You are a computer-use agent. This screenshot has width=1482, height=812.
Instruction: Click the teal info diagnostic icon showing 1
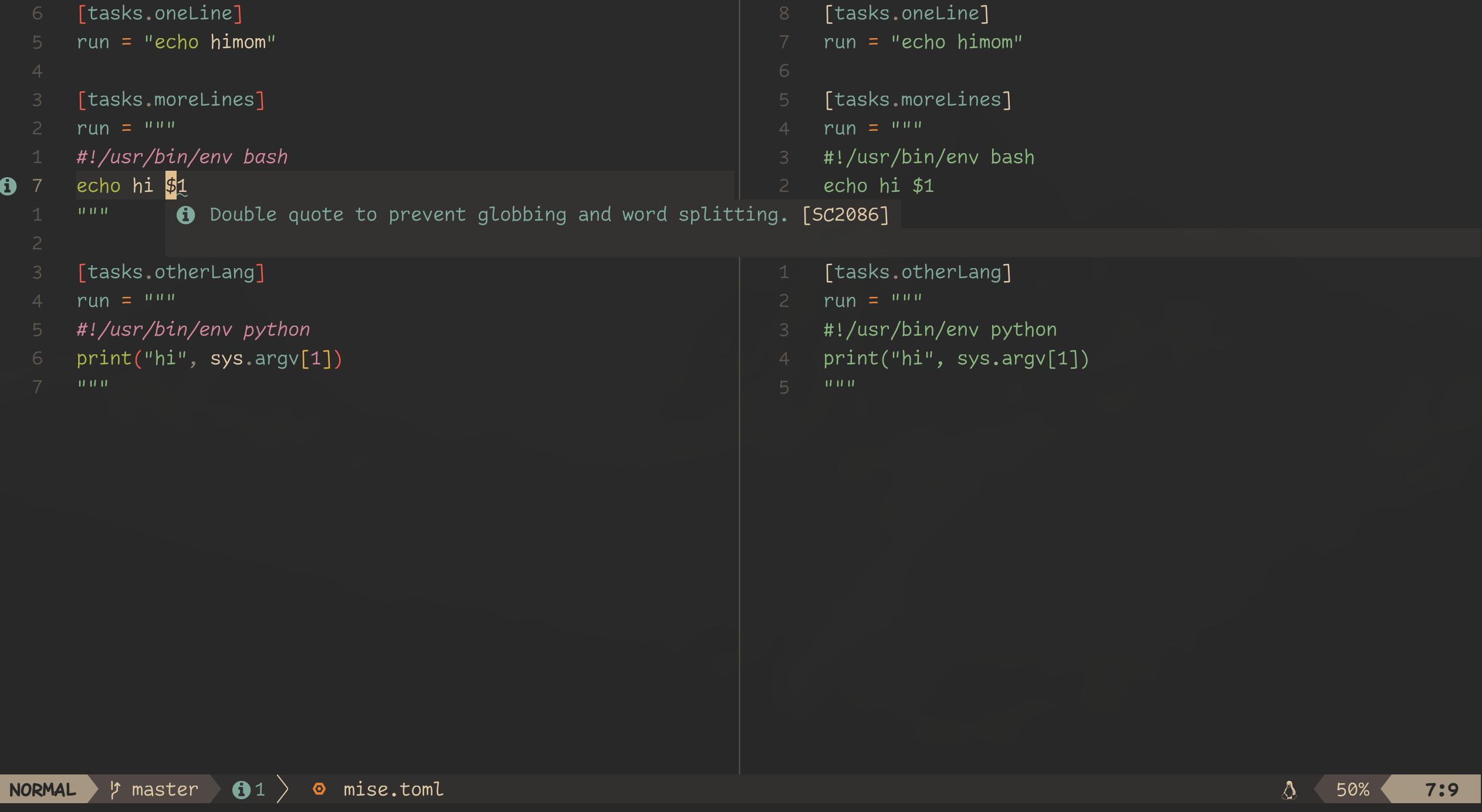243,789
